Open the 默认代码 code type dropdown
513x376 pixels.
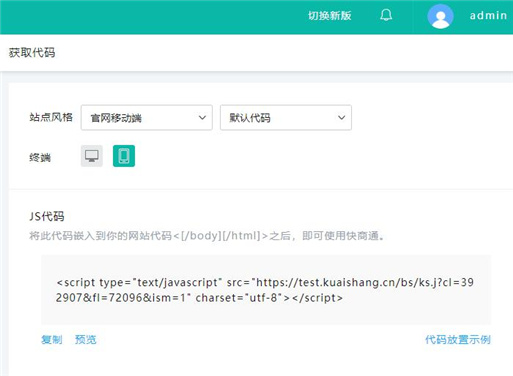tap(286, 118)
